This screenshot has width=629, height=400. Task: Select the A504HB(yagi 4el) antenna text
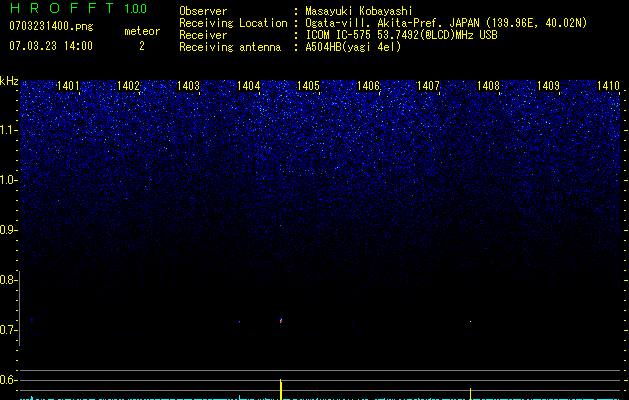pyautogui.click(x=353, y=47)
